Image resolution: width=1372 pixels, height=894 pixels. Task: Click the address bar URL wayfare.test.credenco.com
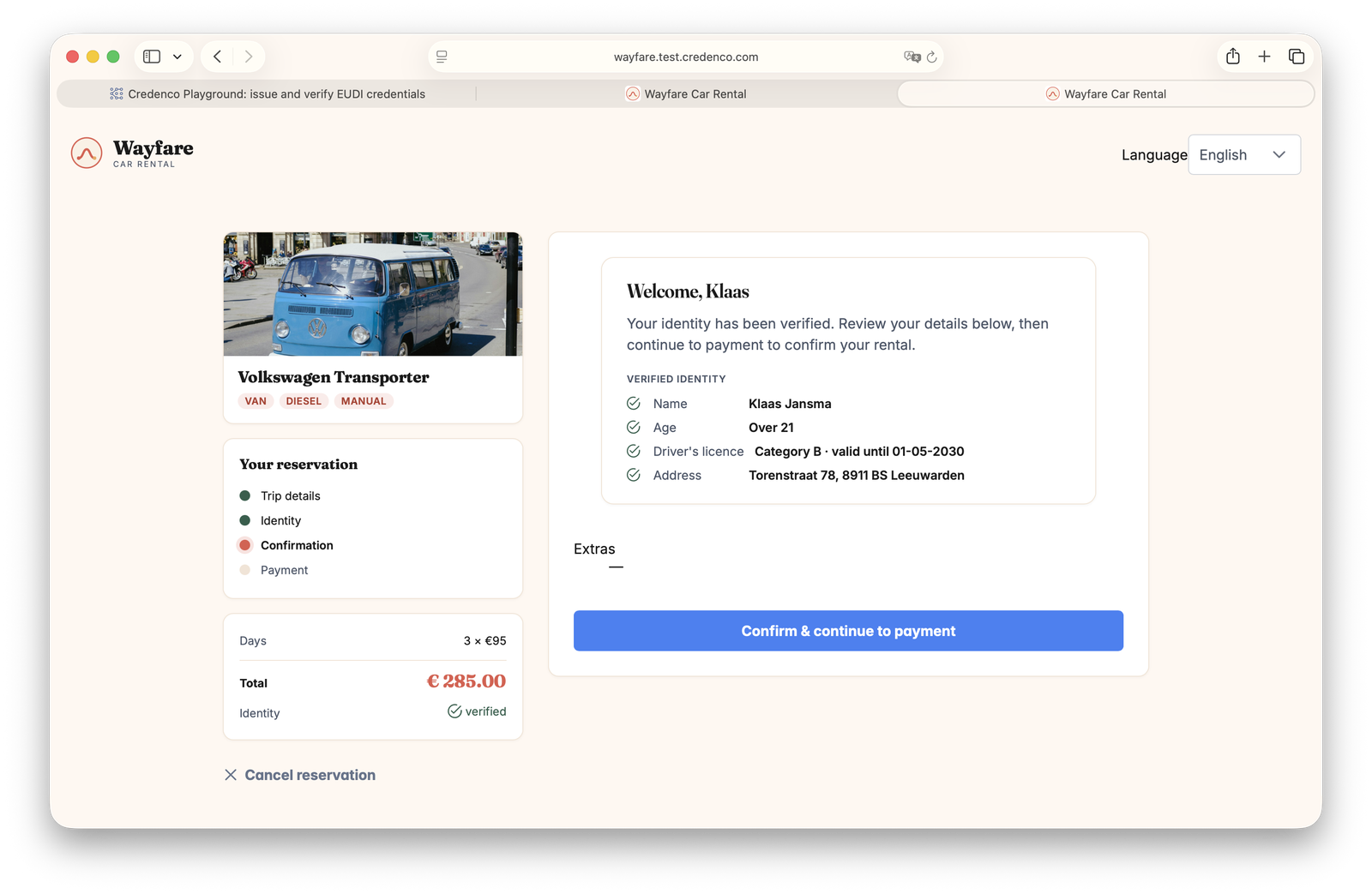pyautogui.click(x=686, y=57)
